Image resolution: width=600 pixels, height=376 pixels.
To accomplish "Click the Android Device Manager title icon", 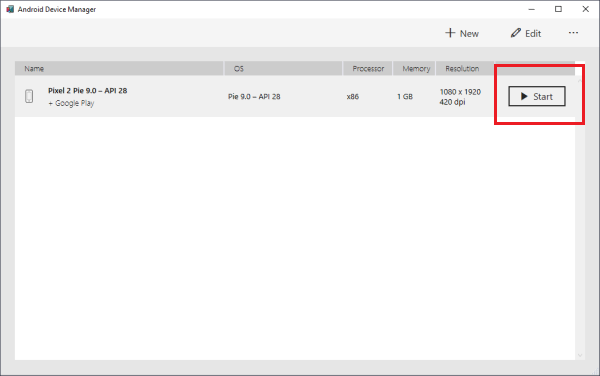I will coord(10,9).
